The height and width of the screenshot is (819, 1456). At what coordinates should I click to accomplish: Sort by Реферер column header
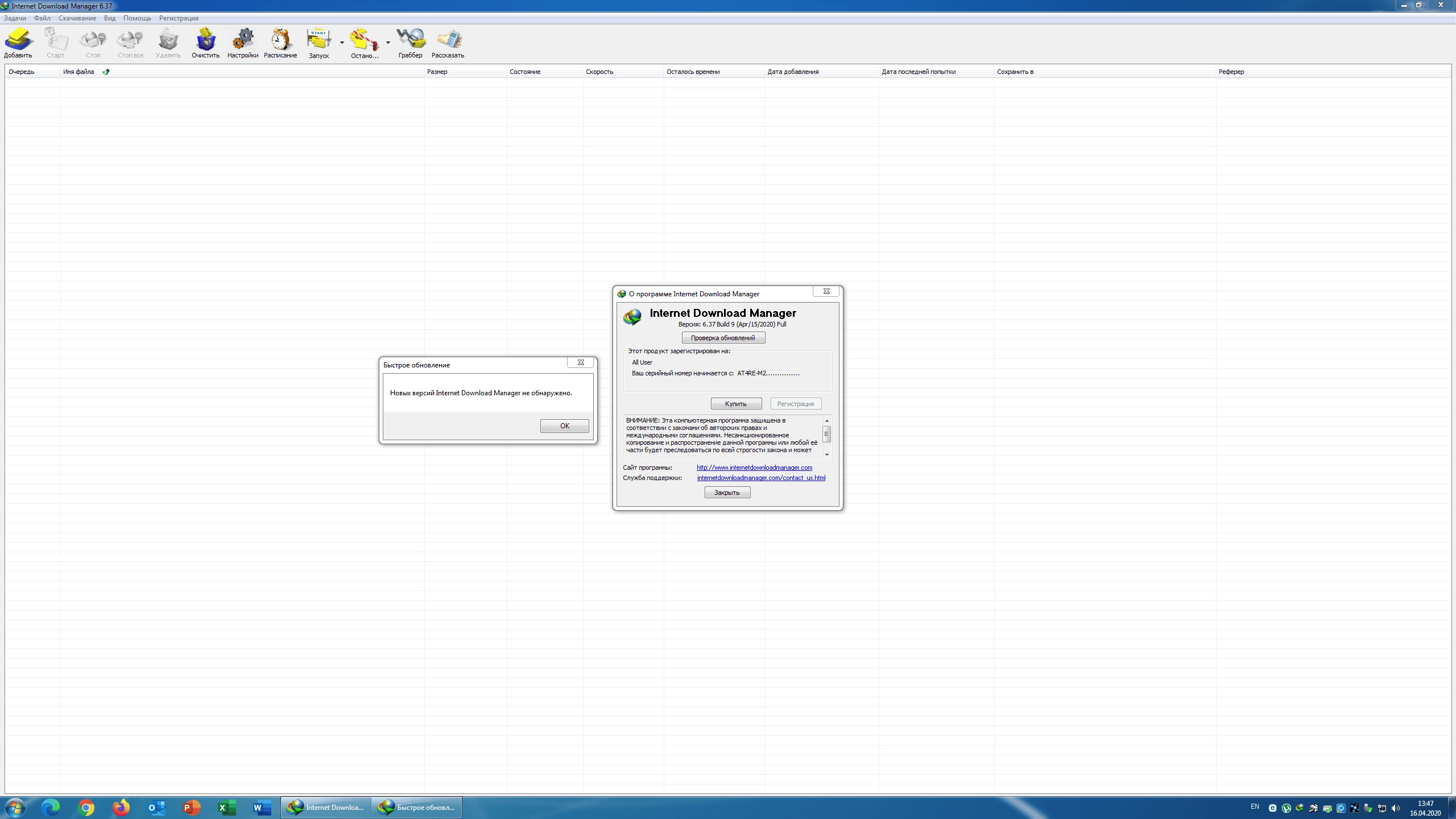pyautogui.click(x=1333, y=72)
